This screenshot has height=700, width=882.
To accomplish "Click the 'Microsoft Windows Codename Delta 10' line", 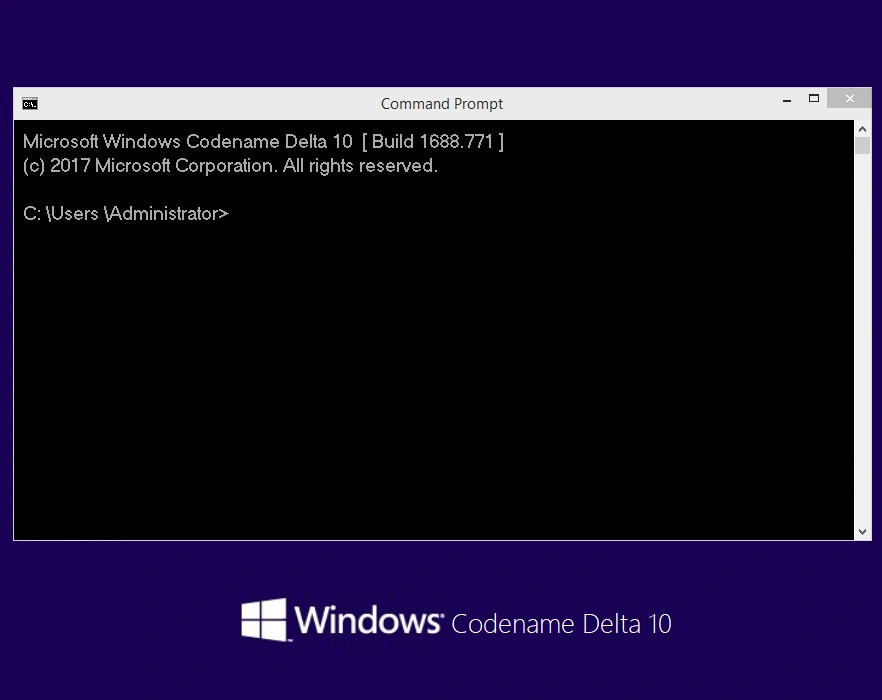I will tap(263, 141).
